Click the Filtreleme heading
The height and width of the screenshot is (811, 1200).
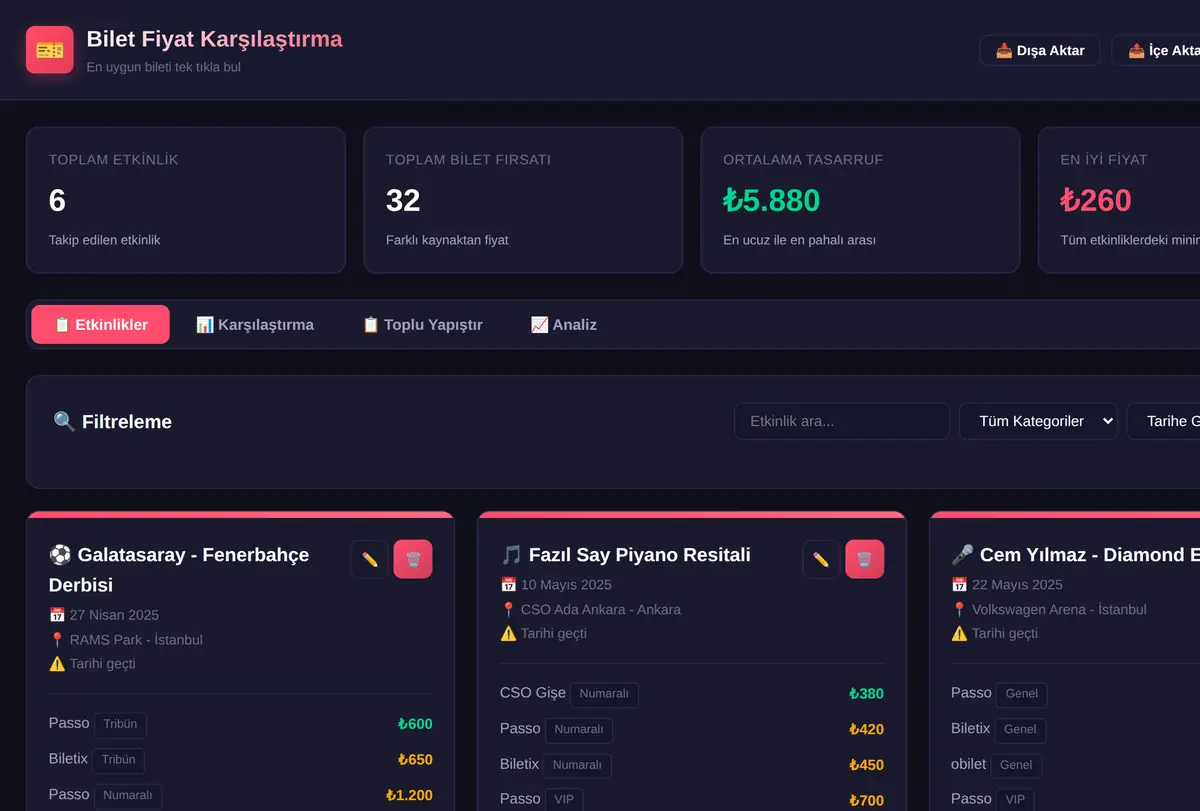(x=113, y=422)
